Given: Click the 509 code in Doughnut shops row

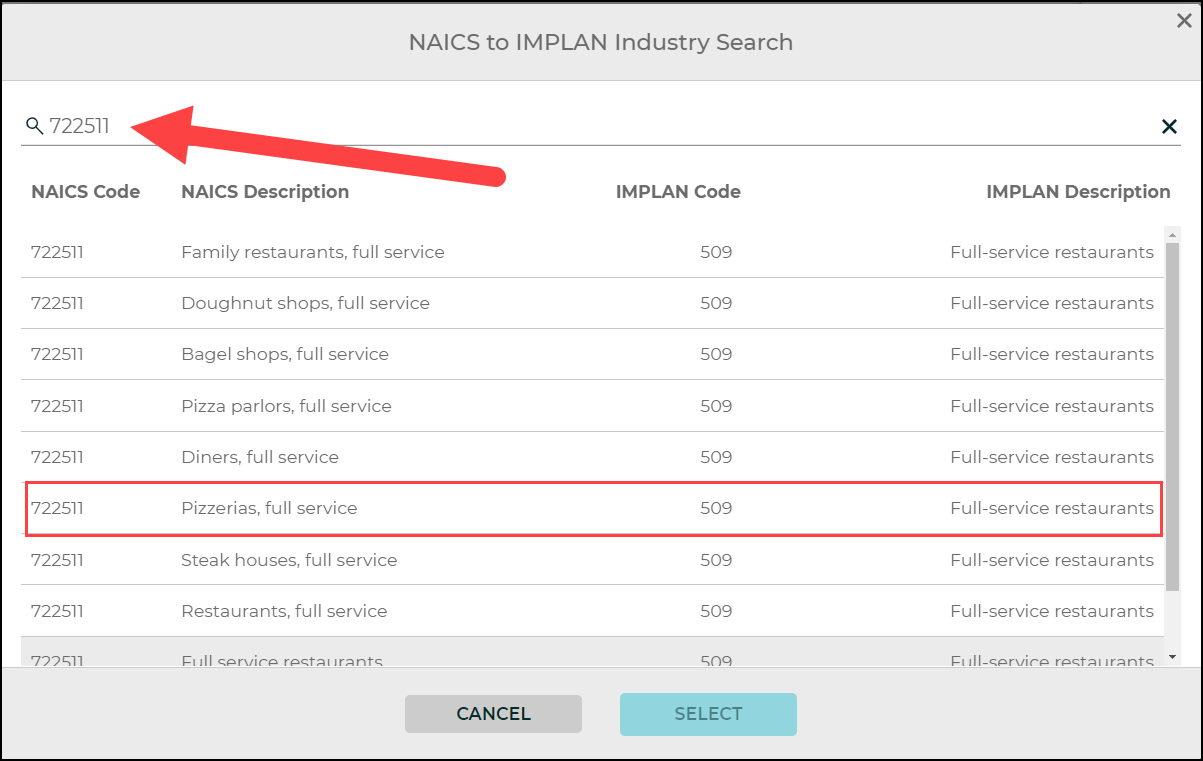Looking at the screenshot, I should tap(716, 303).
